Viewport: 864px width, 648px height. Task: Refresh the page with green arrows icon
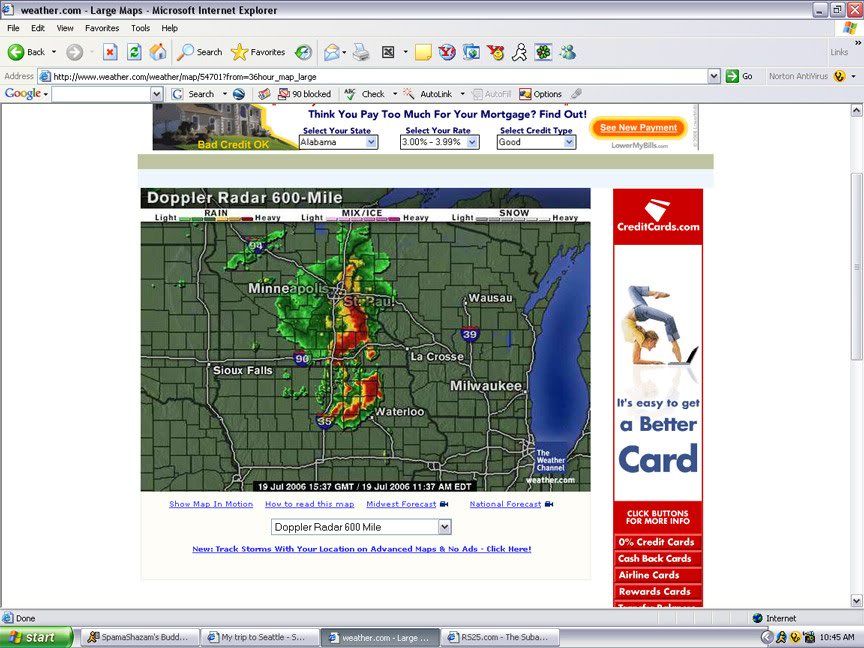point(134,52)
